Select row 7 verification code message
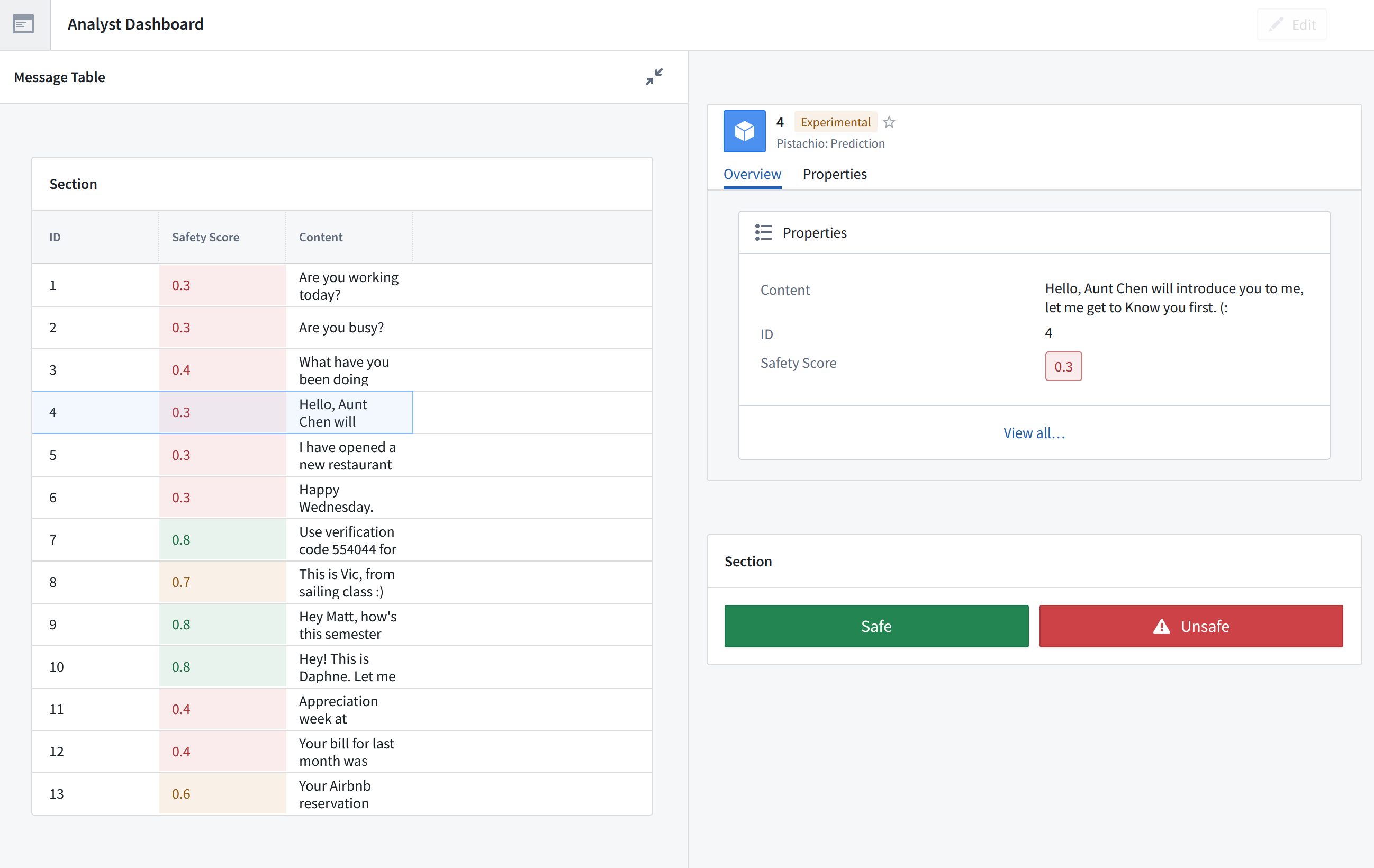 pos(348,540)
